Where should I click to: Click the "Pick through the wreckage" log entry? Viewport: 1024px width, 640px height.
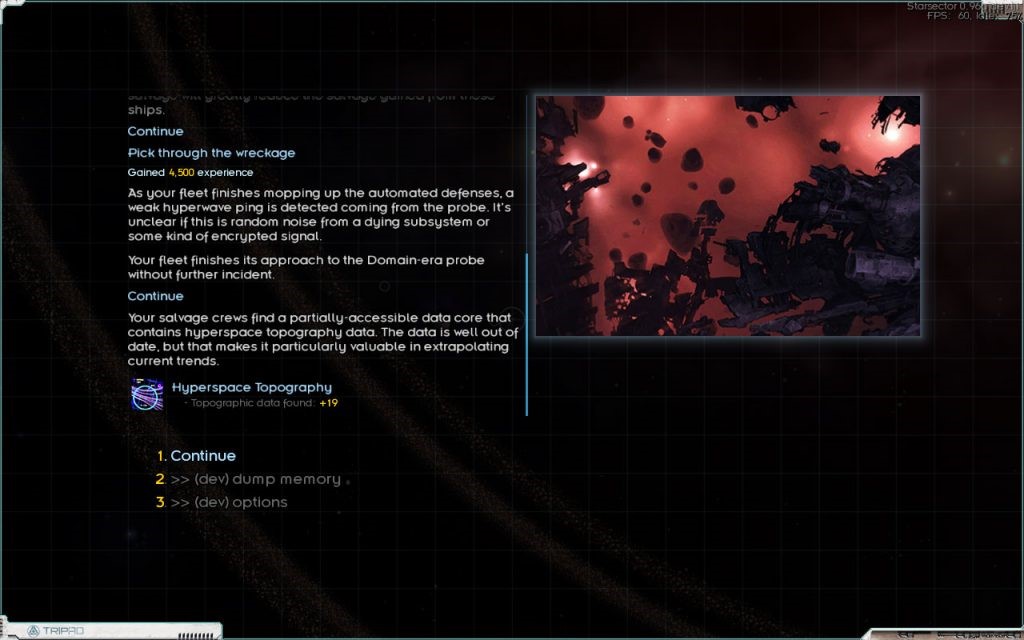(211, 153)
